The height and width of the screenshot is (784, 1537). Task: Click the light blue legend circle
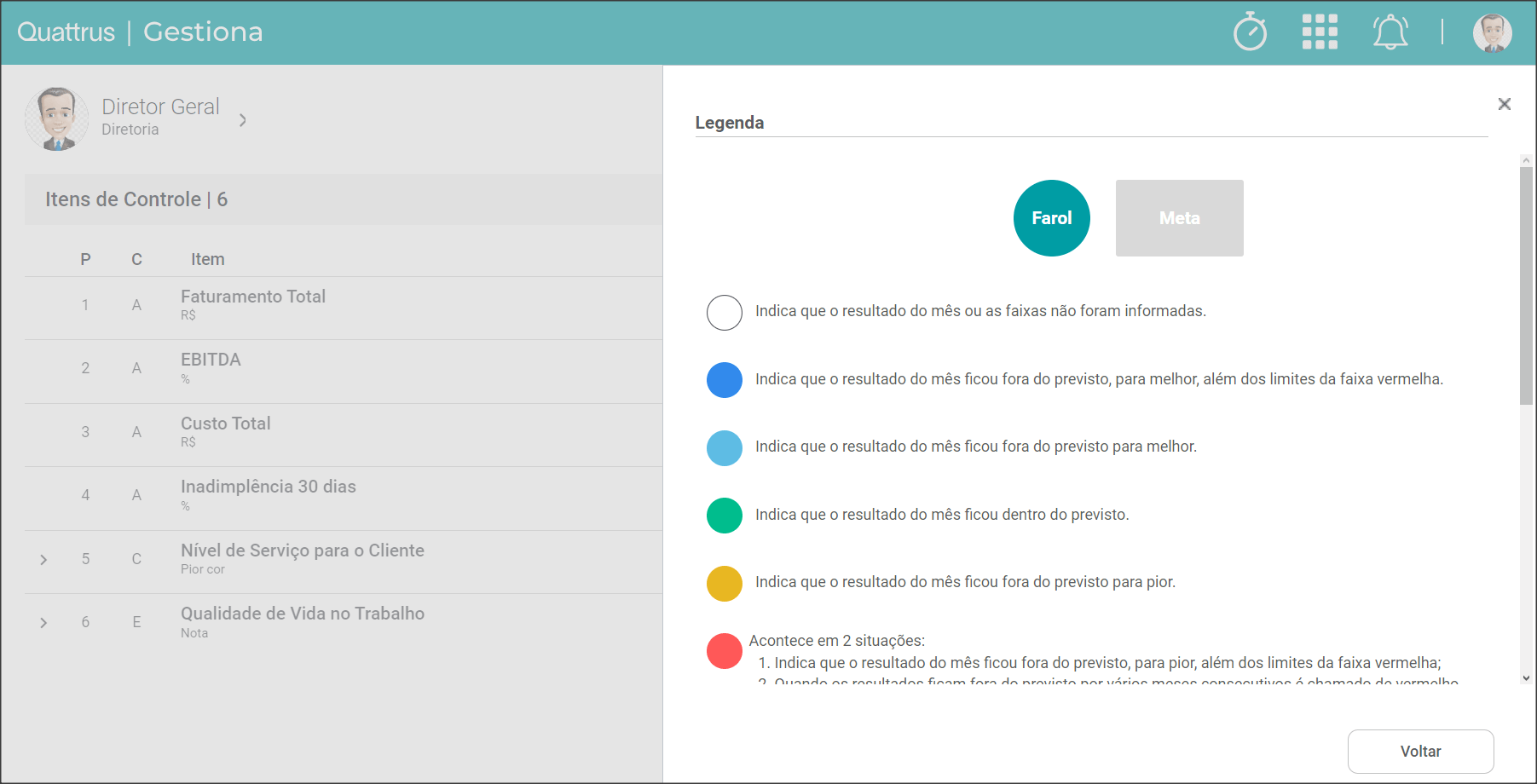725,448
